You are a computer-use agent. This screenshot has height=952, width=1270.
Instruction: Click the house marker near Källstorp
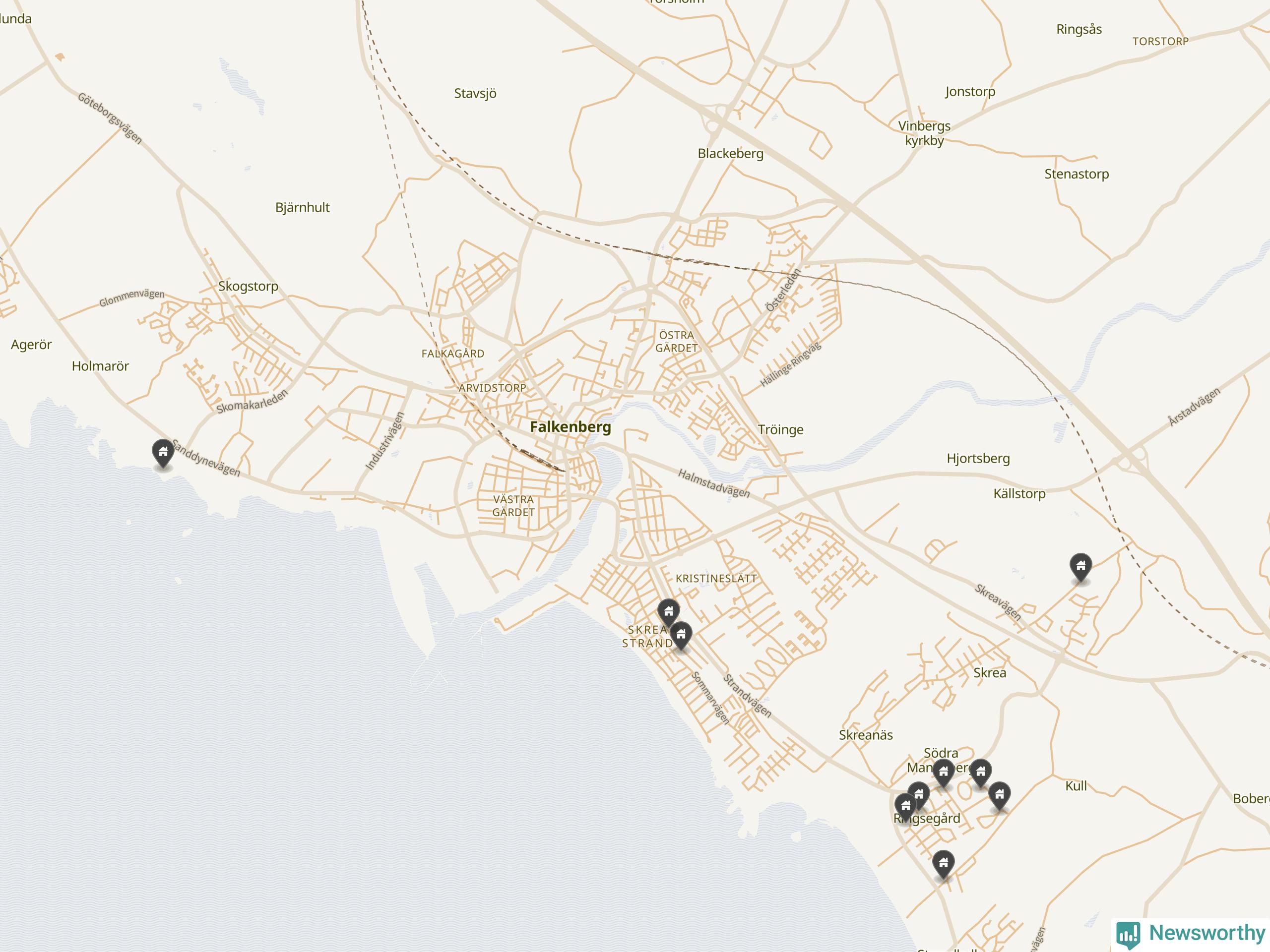[1080, 566]
